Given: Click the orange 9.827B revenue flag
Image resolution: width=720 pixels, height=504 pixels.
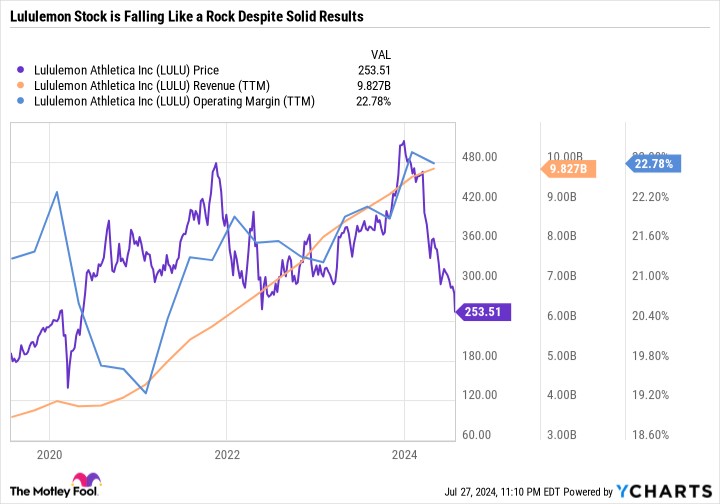Looking at the screenshot, I should 570,169.
